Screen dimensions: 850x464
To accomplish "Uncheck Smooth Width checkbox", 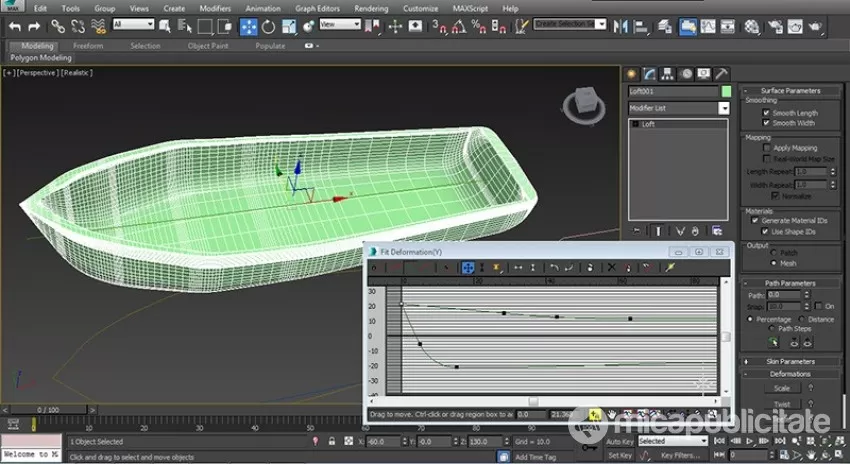I will 766,123.
